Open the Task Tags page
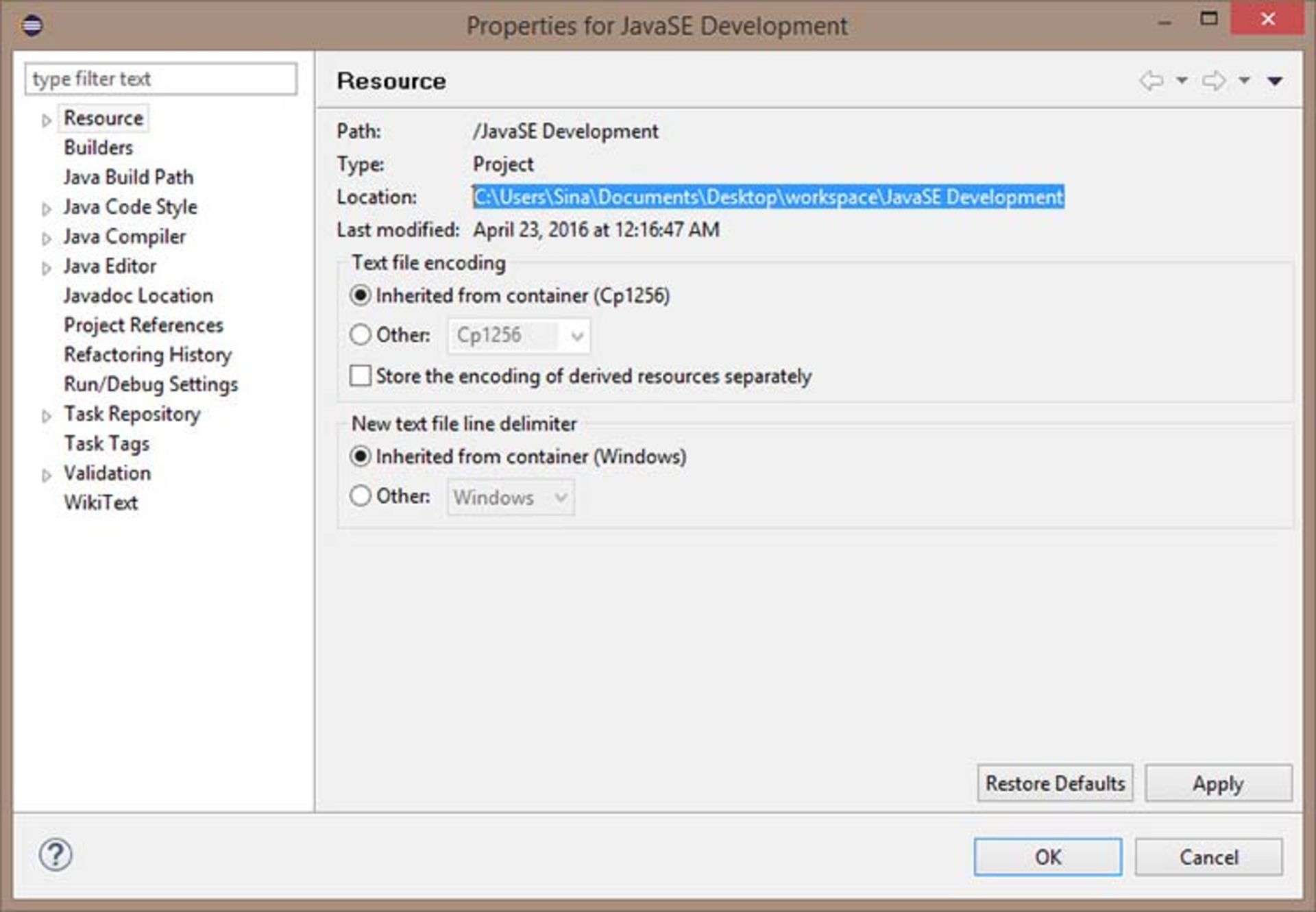 tap(106, 443)
